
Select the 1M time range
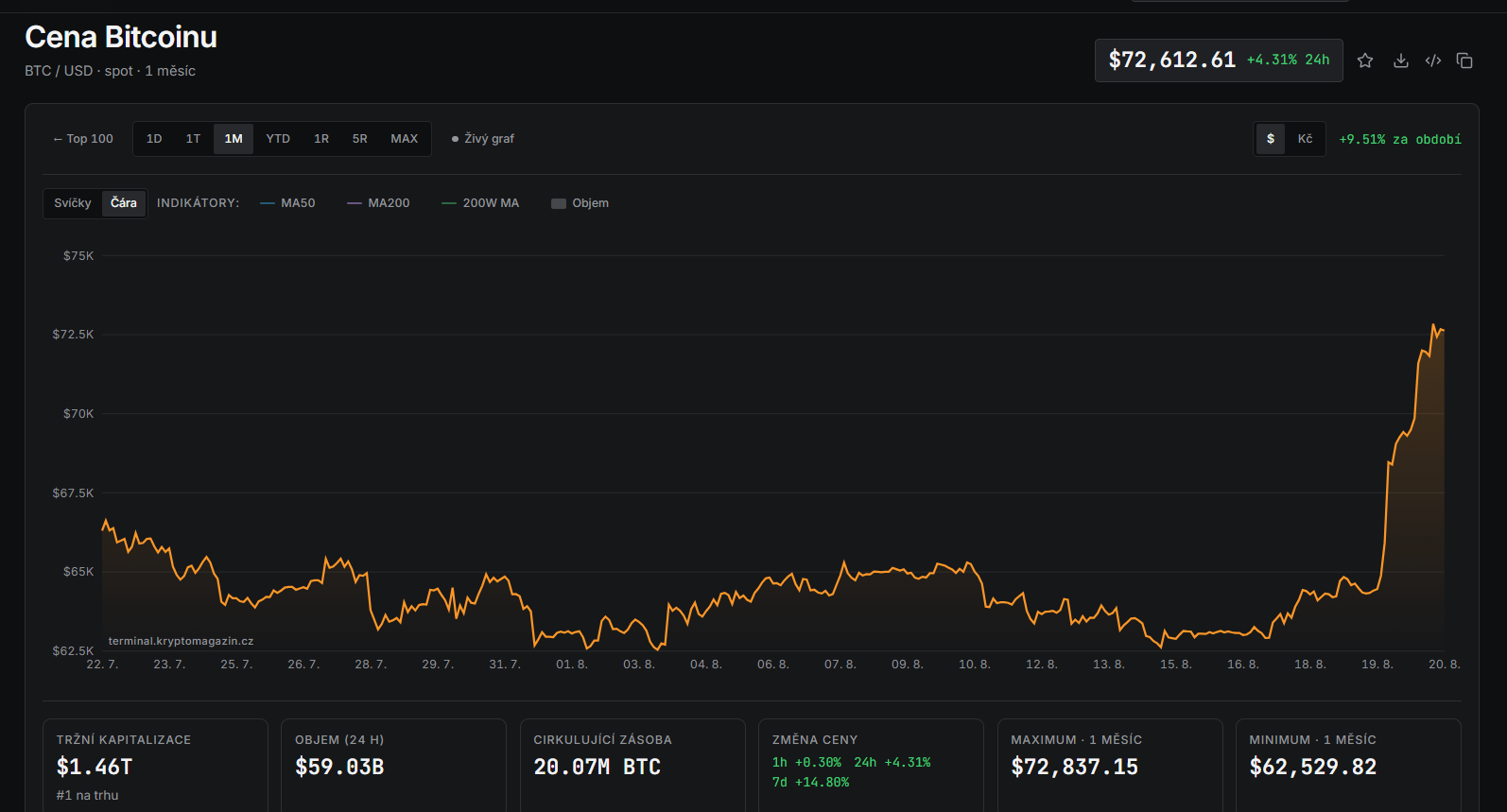(x=234, y=139)
